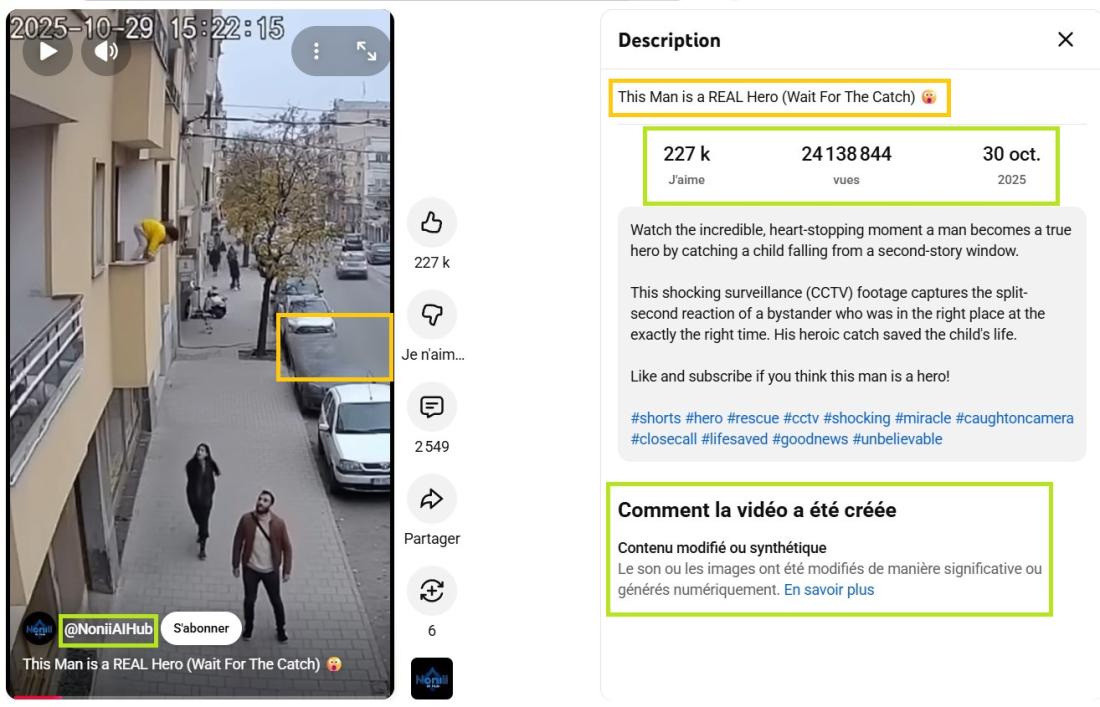Mute the video with the speaker icon
Screen dimensions: 1100x707
106,51
